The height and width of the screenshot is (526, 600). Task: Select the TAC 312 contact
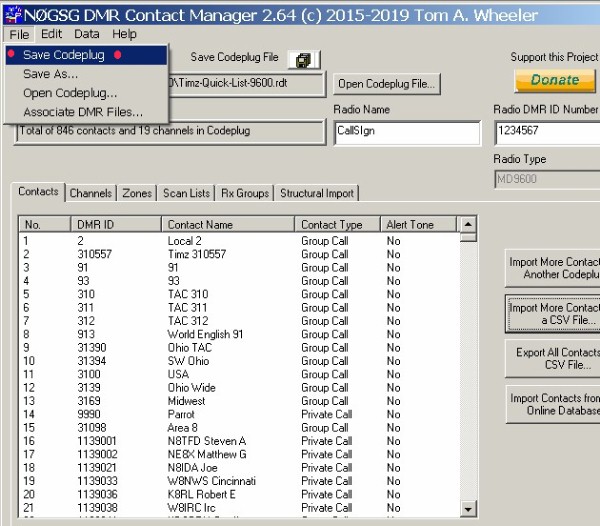point(239,321)
